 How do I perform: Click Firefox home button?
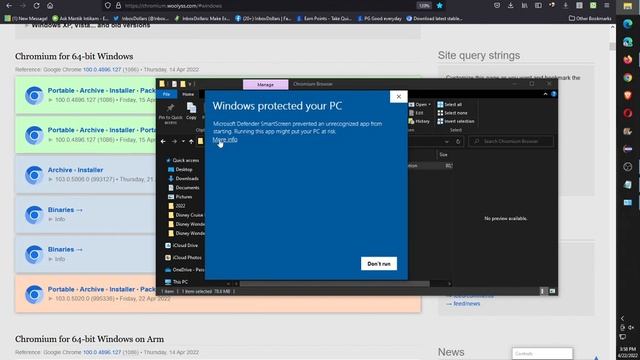pyautogui.click(x=50, y=6)
